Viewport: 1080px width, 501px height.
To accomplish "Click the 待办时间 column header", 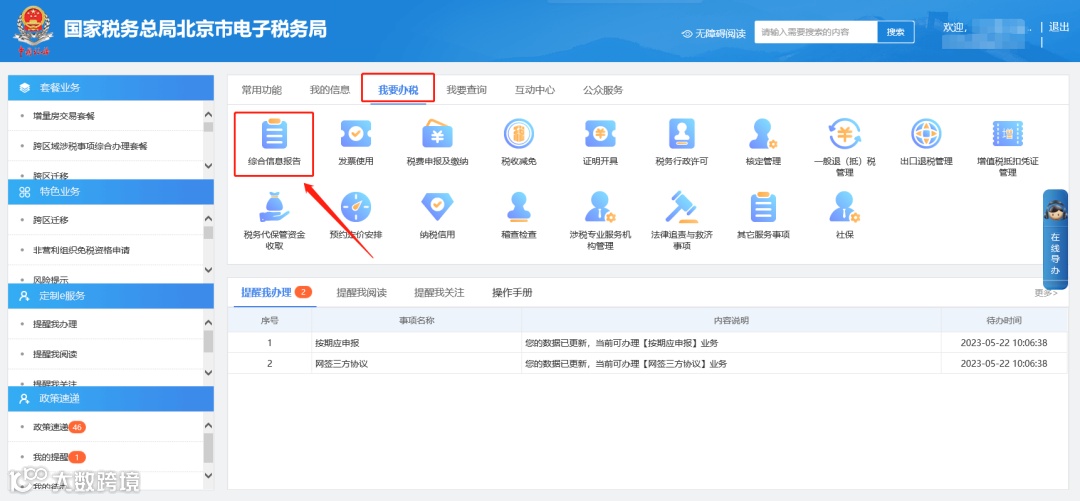I will click(x=1004, y=320).
